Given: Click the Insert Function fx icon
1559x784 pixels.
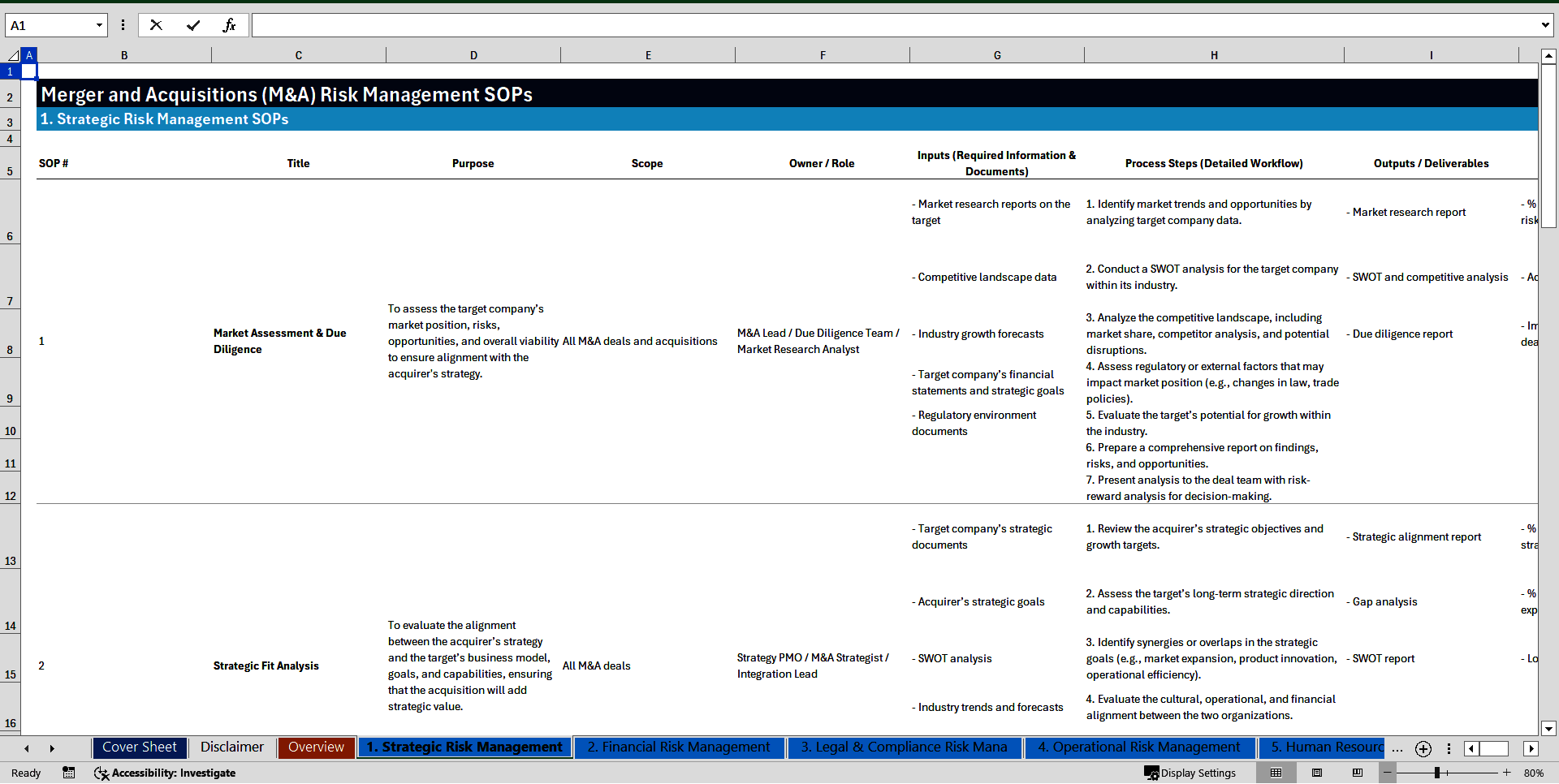Looking at the screenshot, I should click(x=230, y=24).
